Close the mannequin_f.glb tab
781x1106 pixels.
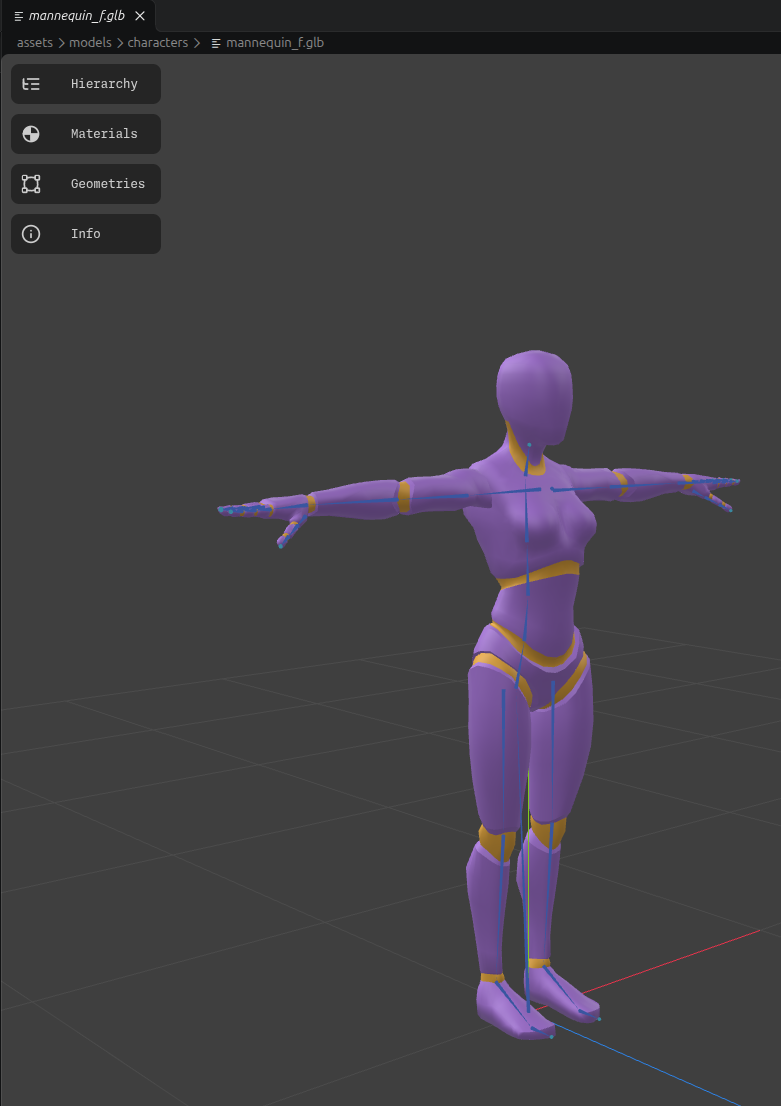[140, 16]
